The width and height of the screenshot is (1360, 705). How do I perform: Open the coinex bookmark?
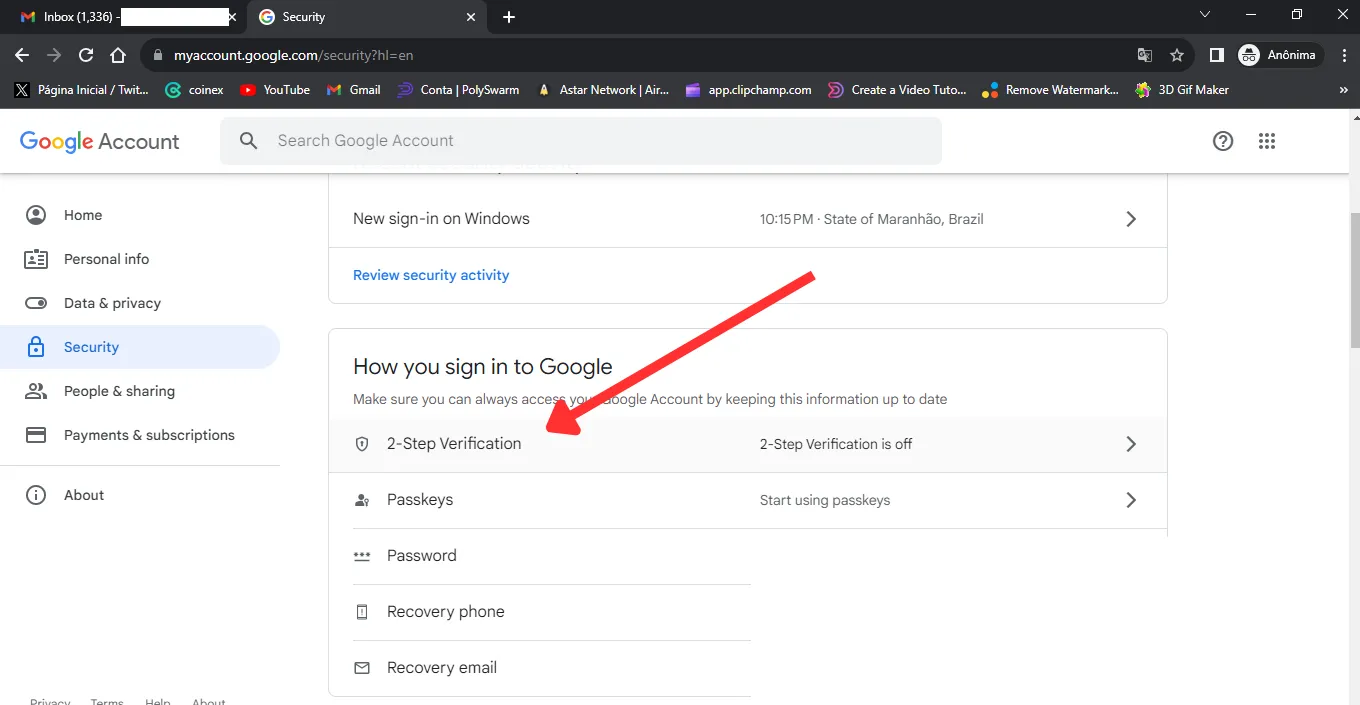tap(195, 89)
